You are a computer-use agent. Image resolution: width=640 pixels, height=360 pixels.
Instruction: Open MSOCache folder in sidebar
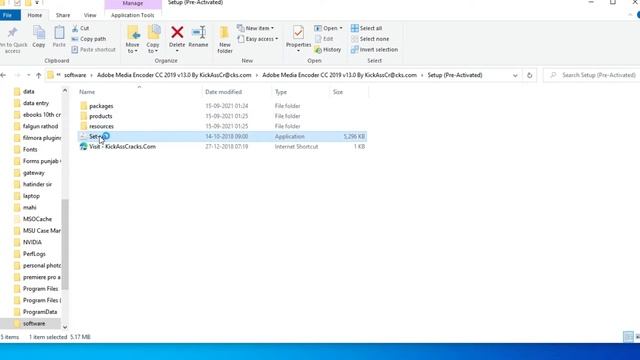click(x=37, y=219)
